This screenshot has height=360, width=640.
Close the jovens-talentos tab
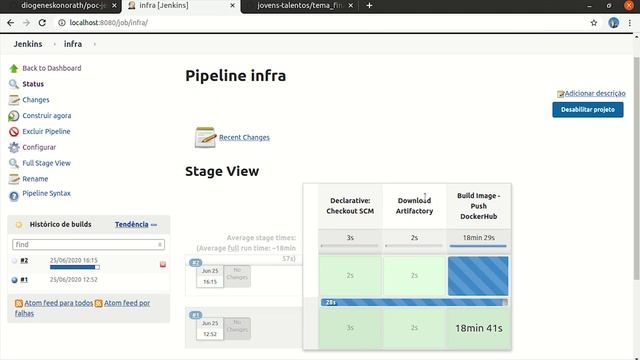coord(351,5)
